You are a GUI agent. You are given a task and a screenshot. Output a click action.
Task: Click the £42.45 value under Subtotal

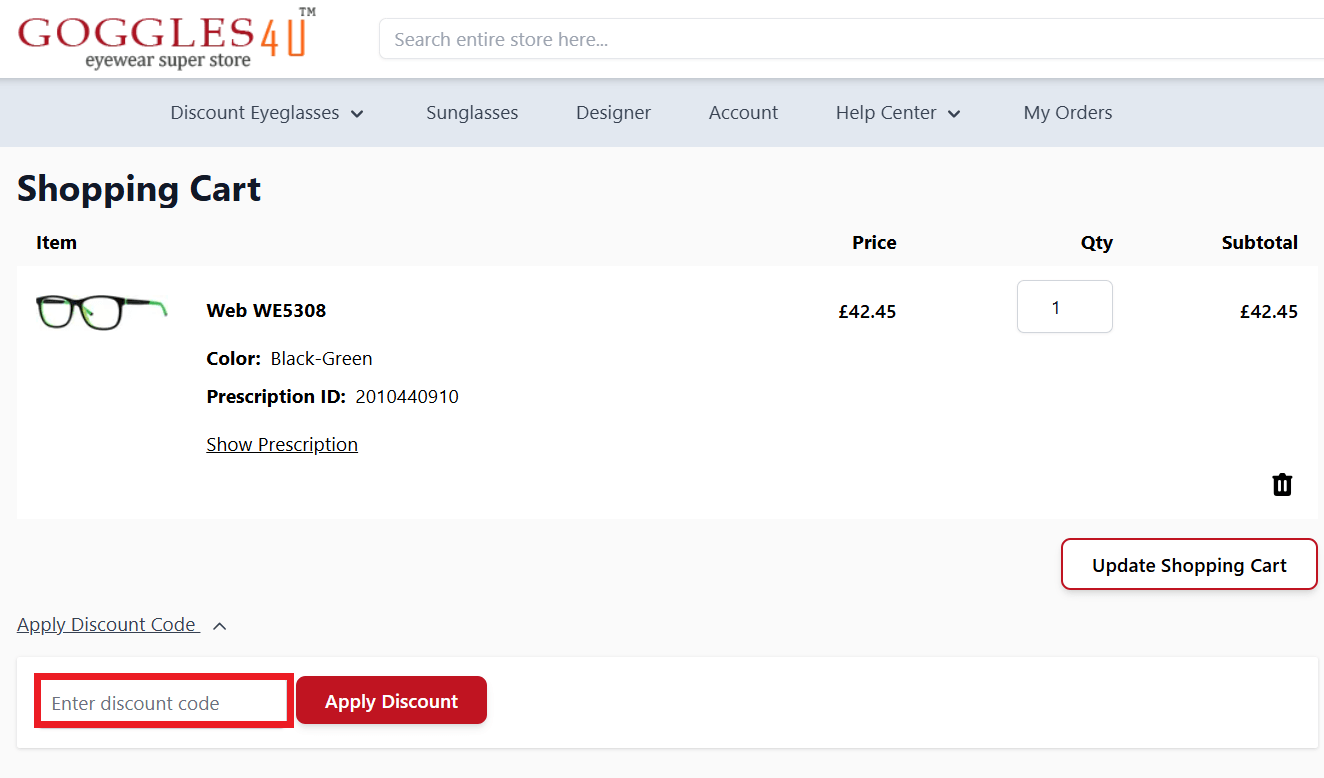tap(1269, 311)
